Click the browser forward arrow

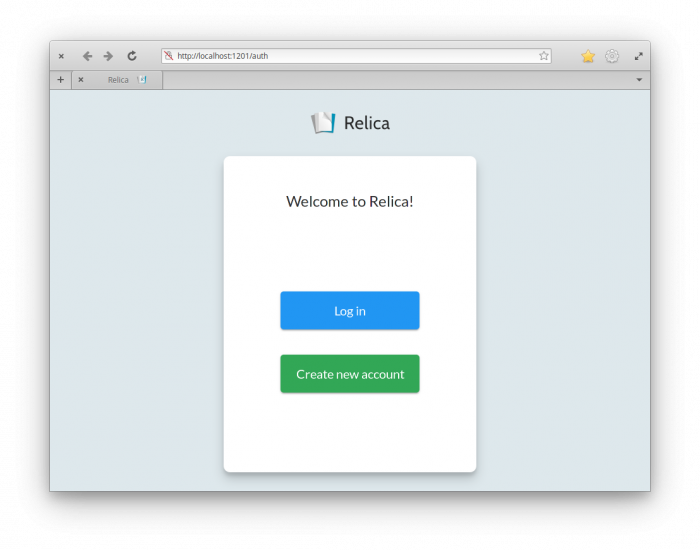[x=108, y=56]
